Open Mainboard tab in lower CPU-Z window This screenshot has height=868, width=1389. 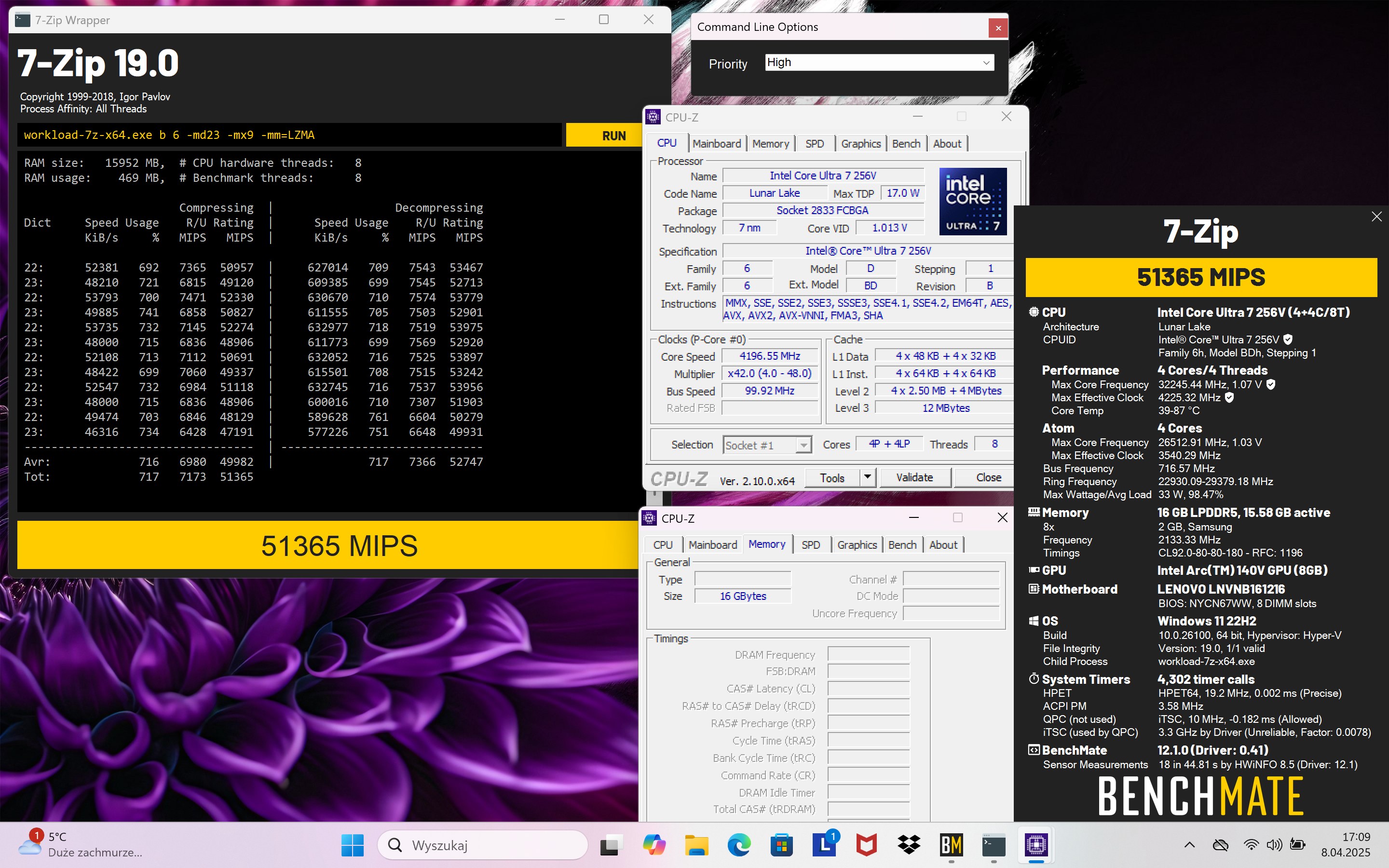tap(712, 545)
